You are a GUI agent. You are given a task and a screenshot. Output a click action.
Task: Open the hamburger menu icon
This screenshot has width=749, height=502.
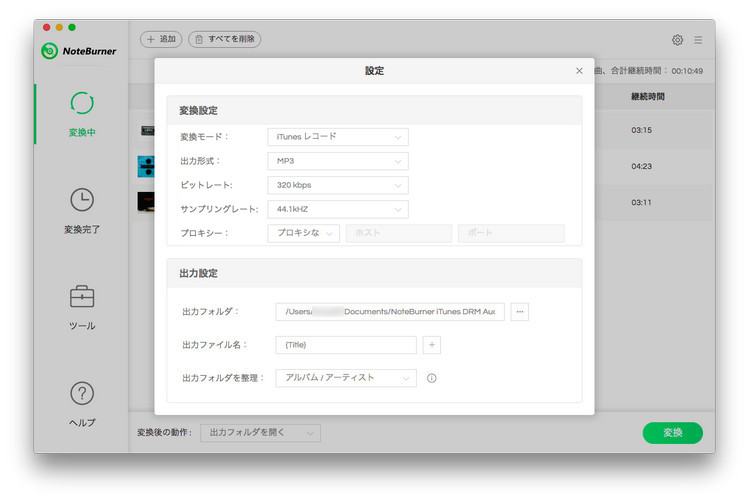[x=698, y=40]
